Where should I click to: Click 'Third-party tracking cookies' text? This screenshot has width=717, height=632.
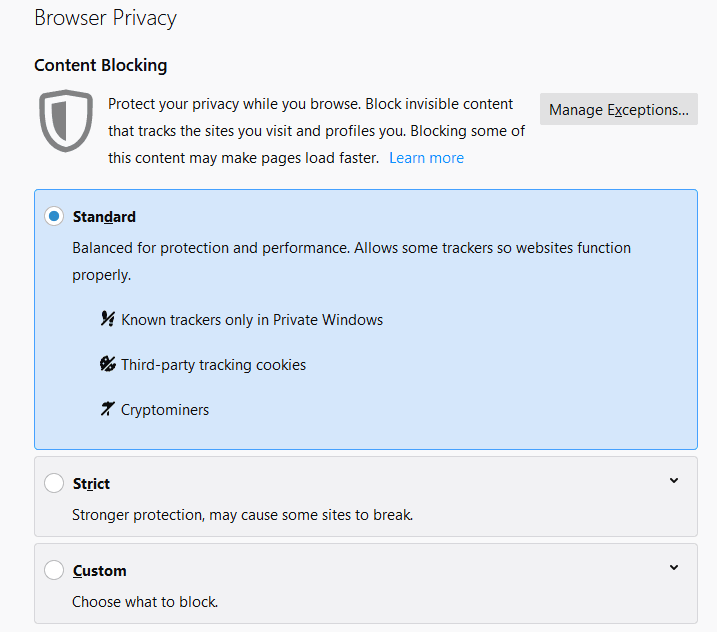tap(214, 365)
